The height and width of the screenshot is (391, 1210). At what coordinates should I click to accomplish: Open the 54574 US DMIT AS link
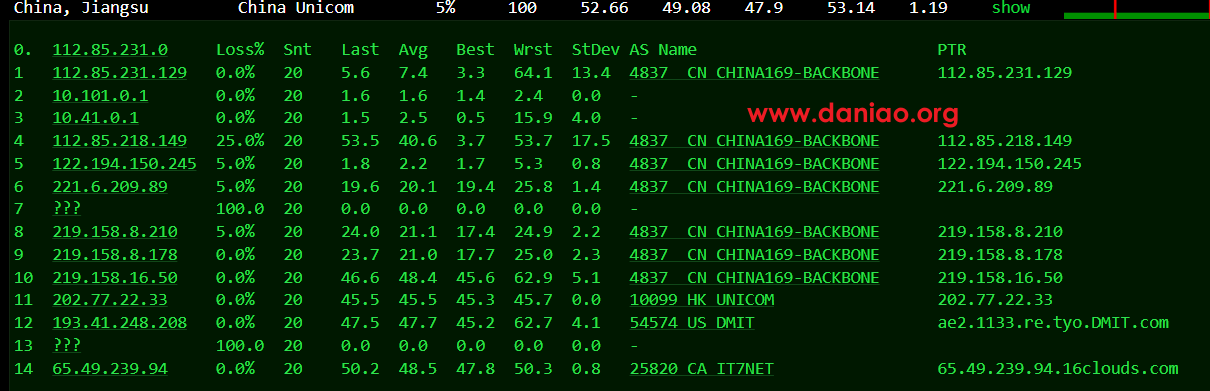coord(692,323)
